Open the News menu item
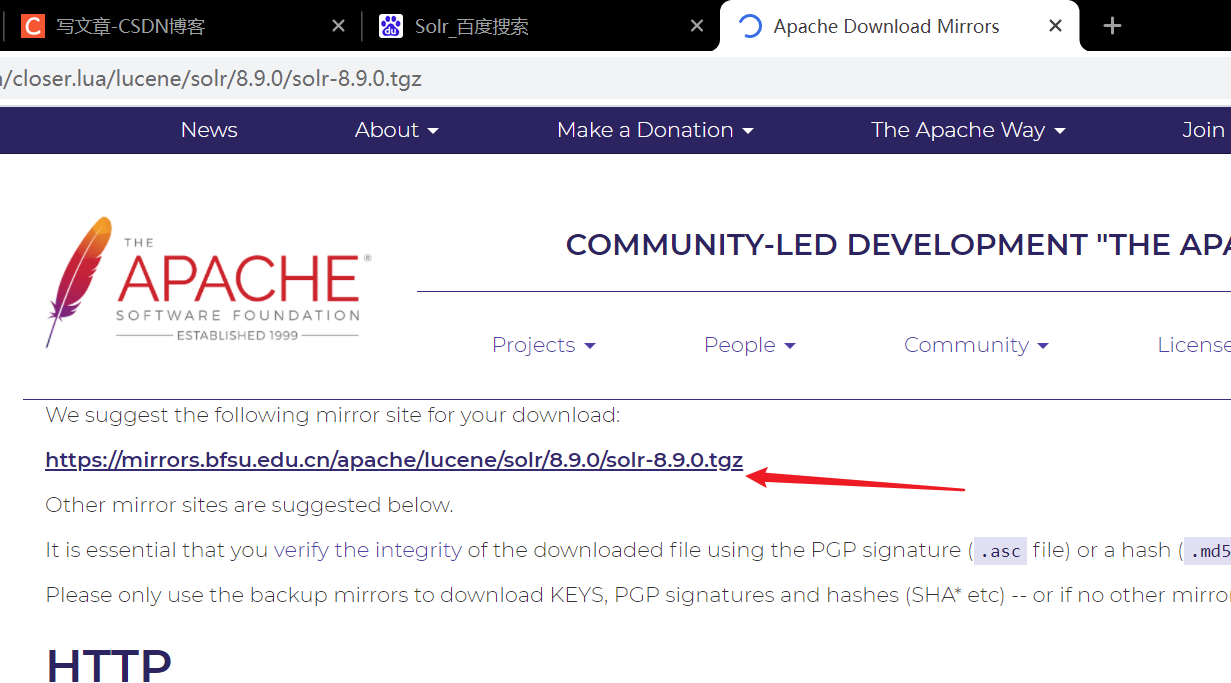The width and height of the screenshot is (1231, 683). 209,130
